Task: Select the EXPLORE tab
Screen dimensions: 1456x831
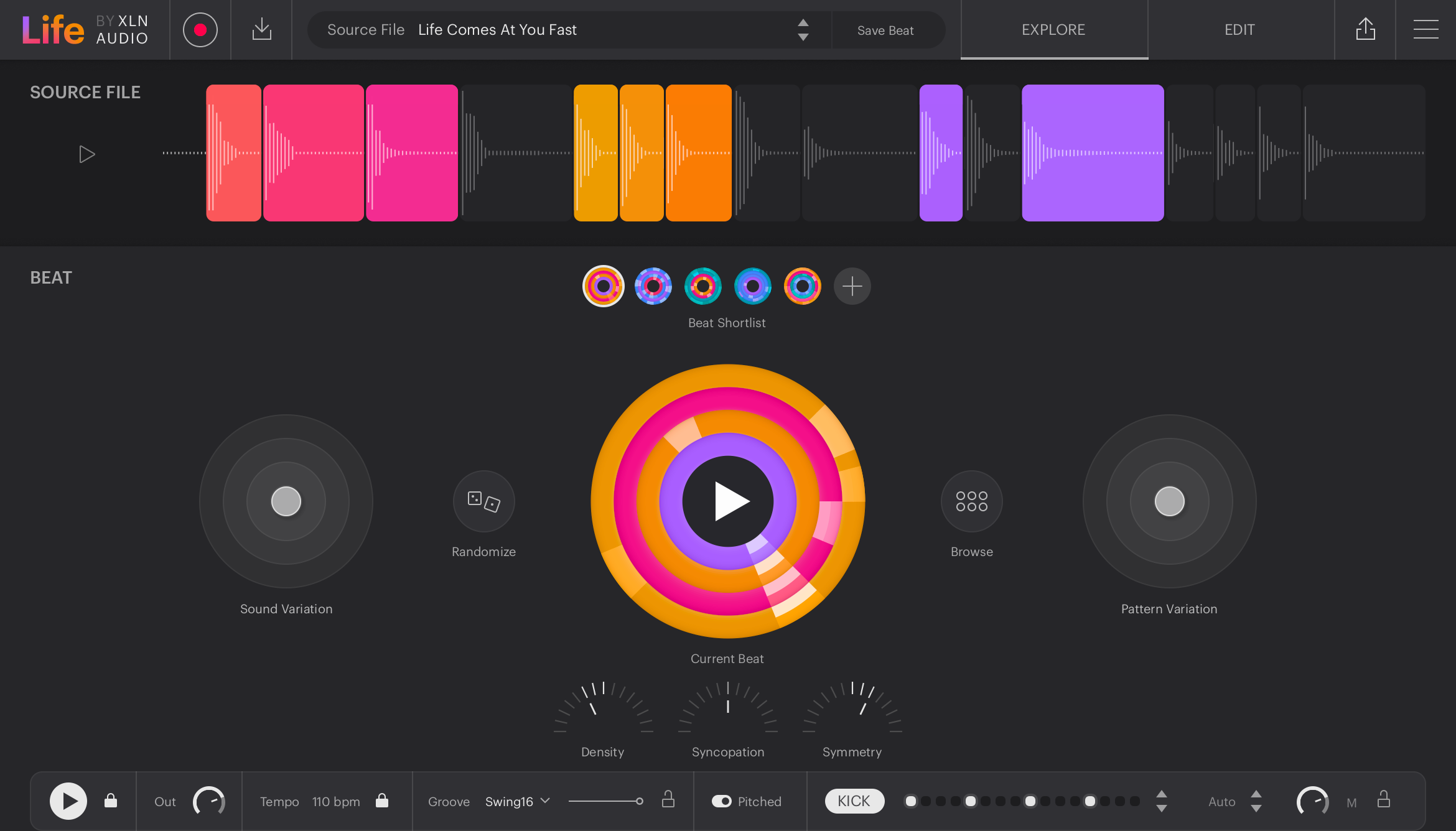Action: pos(1053,29)
